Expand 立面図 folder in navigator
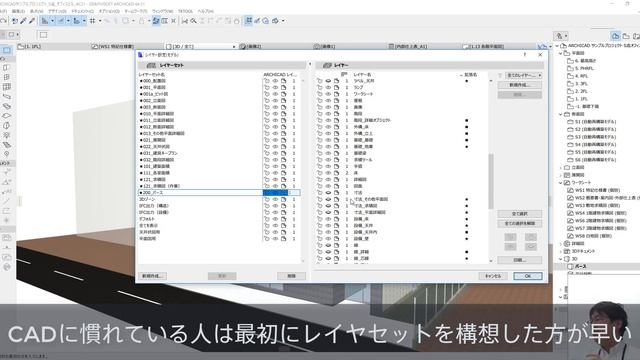This screenshot has width=640, height=360. [x=561, y=167]
